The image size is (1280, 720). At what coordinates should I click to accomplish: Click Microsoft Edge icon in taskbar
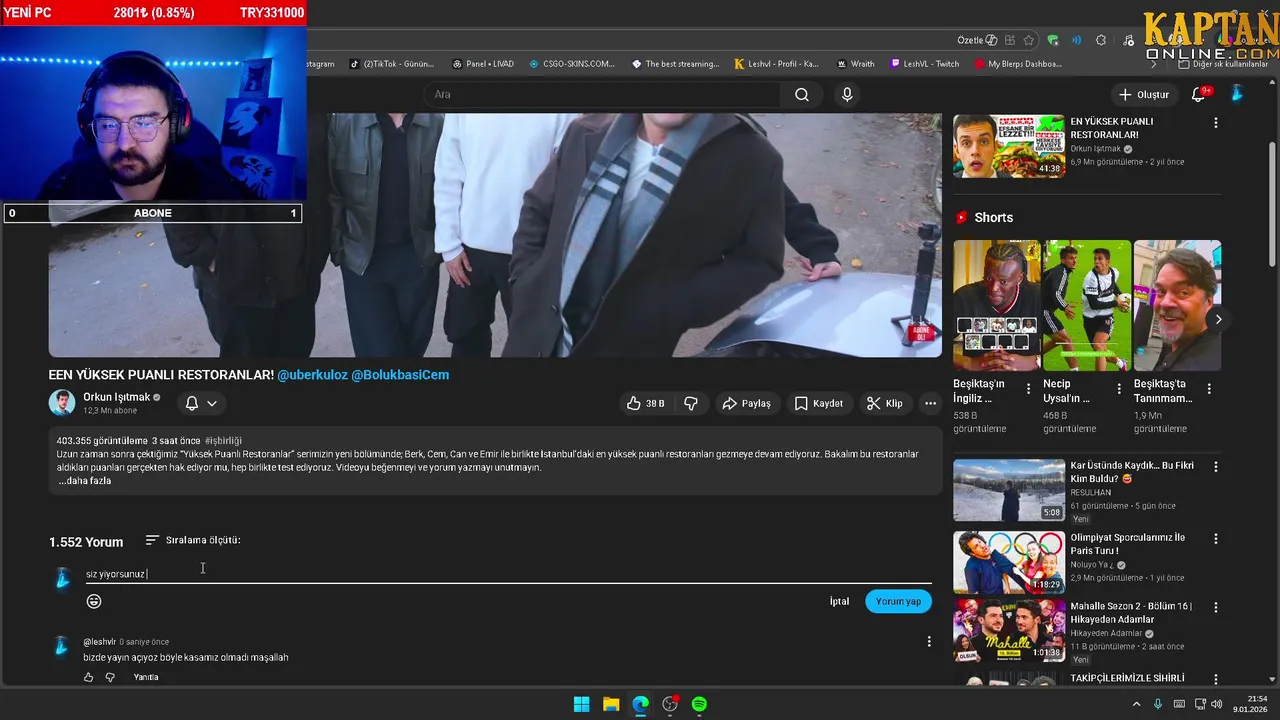(x=640, y=704)
